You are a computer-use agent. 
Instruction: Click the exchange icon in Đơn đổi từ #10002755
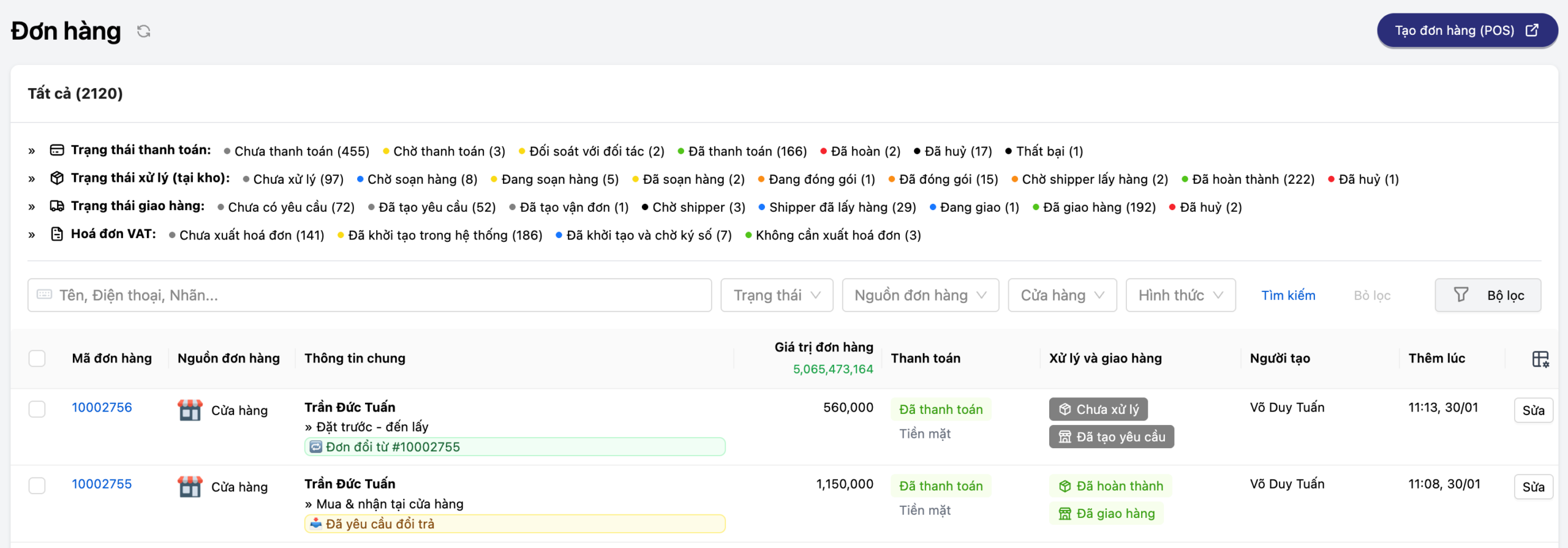pos(315,447)
